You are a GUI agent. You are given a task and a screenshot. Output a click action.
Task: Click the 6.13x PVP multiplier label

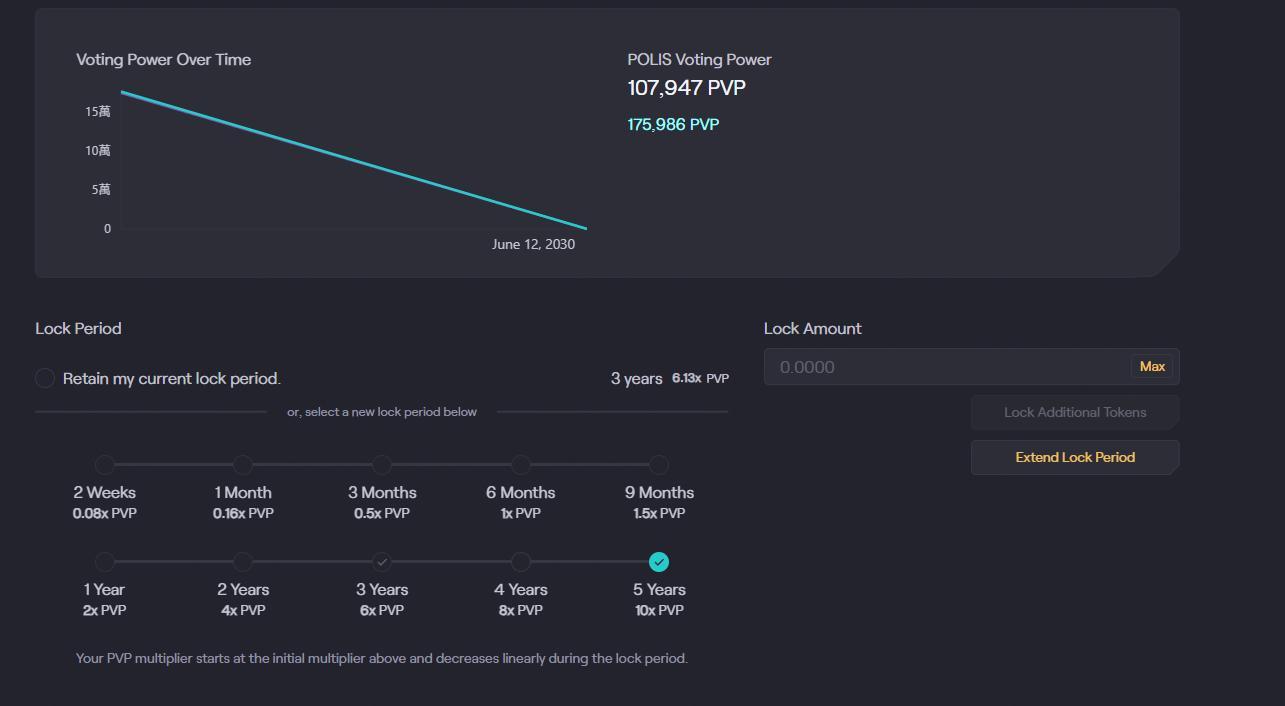tap(700, 379)
